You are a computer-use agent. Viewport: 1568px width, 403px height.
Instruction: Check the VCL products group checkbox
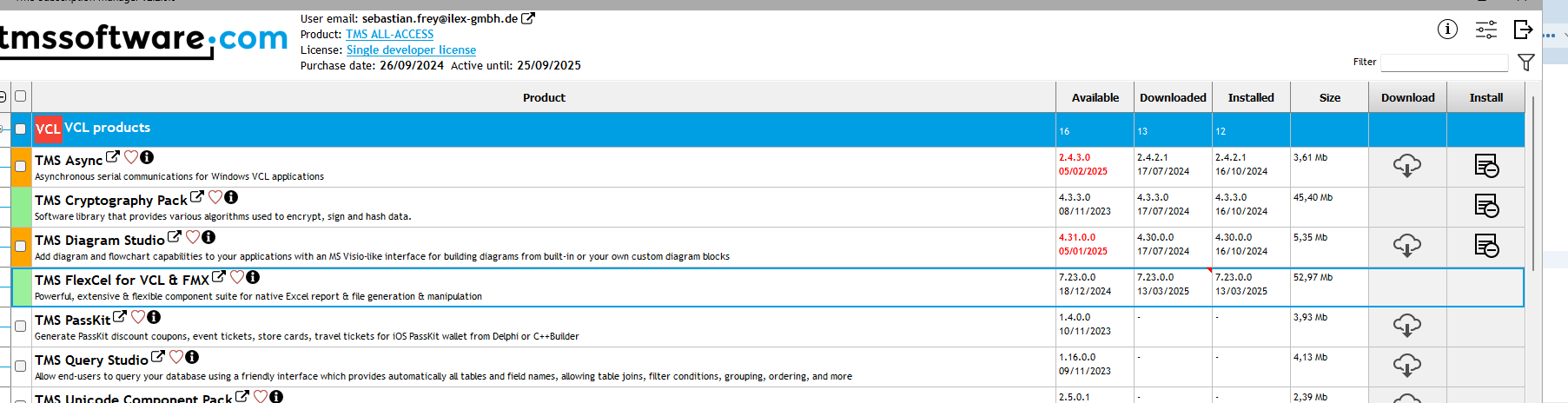pyautogui.click(x=21, y=129)
